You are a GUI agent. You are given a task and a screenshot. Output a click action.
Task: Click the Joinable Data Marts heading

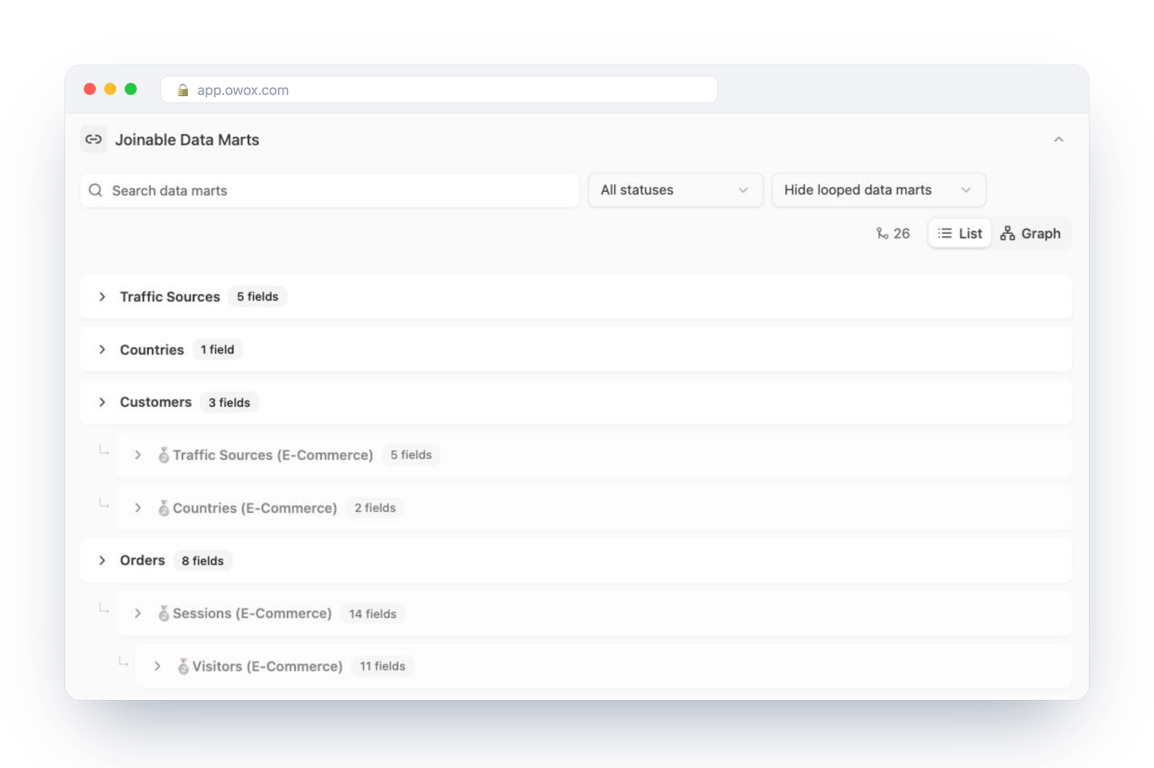coord(187,140)
